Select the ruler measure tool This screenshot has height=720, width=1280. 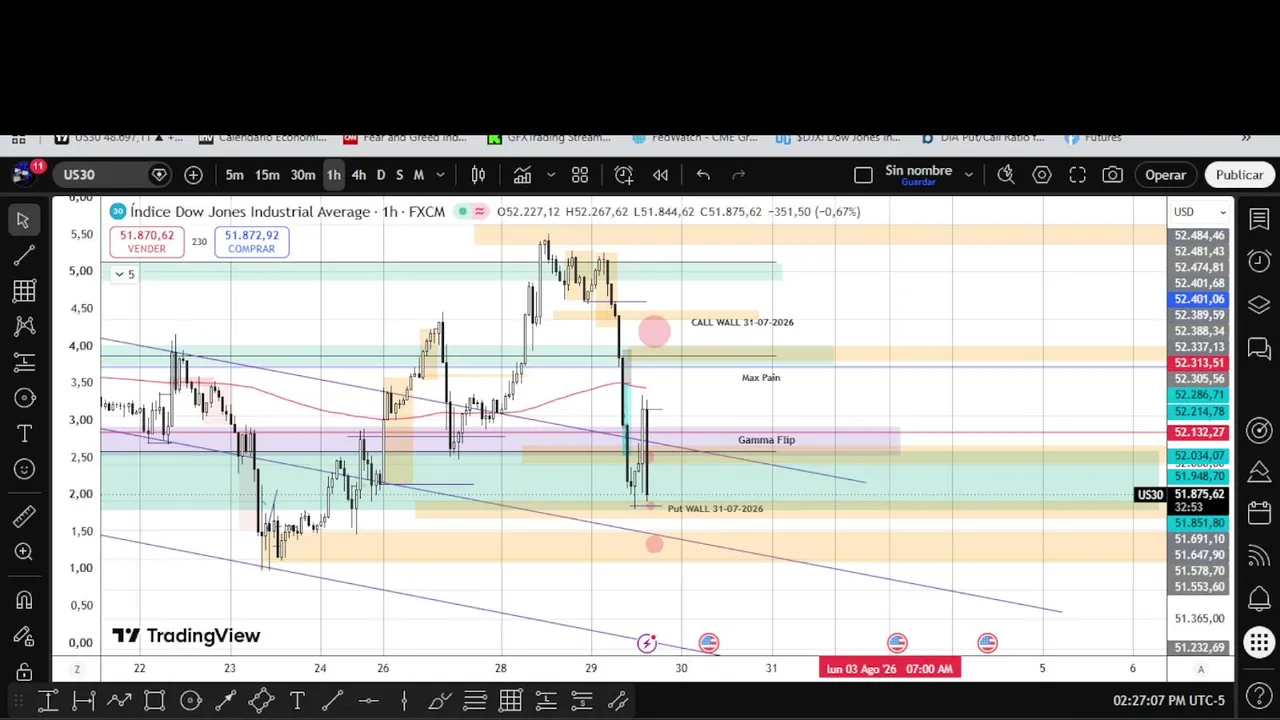pos(23,516)
